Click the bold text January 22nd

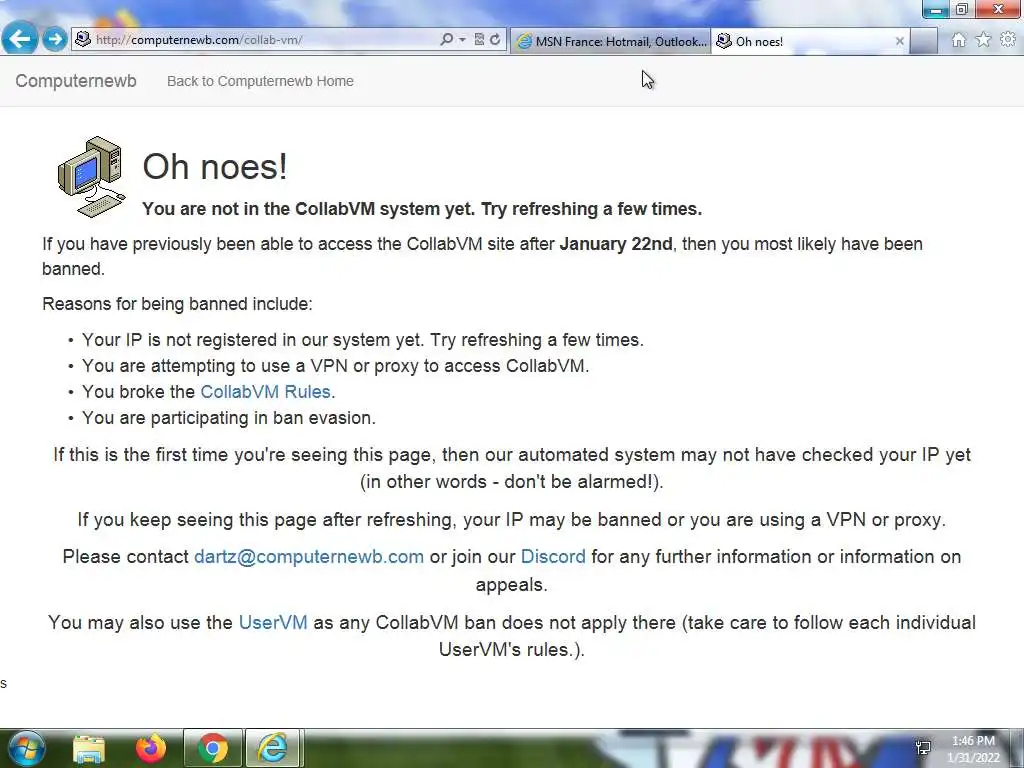[616, 244]
